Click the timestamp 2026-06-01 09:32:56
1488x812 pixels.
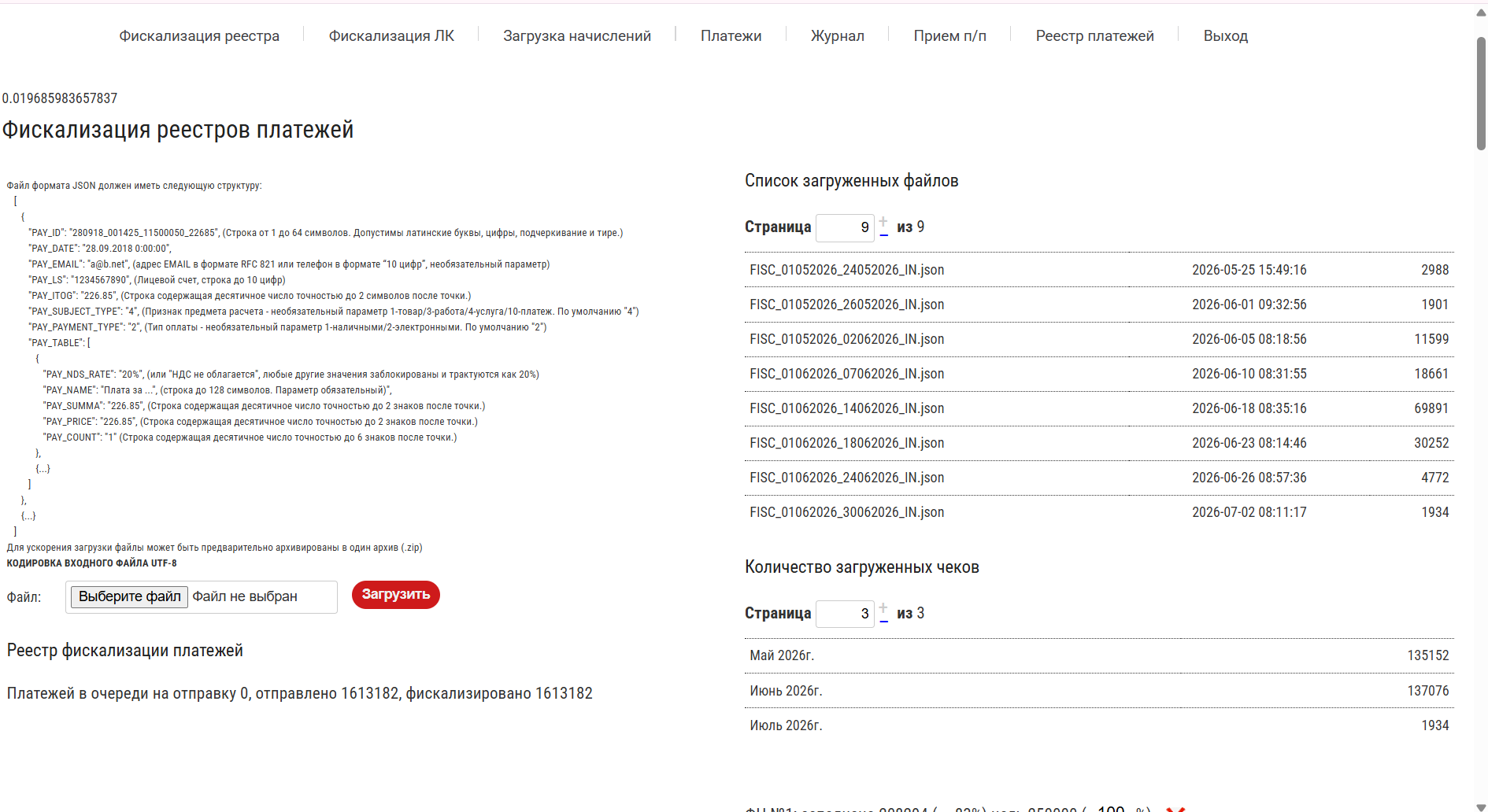tap(1249, 304)
